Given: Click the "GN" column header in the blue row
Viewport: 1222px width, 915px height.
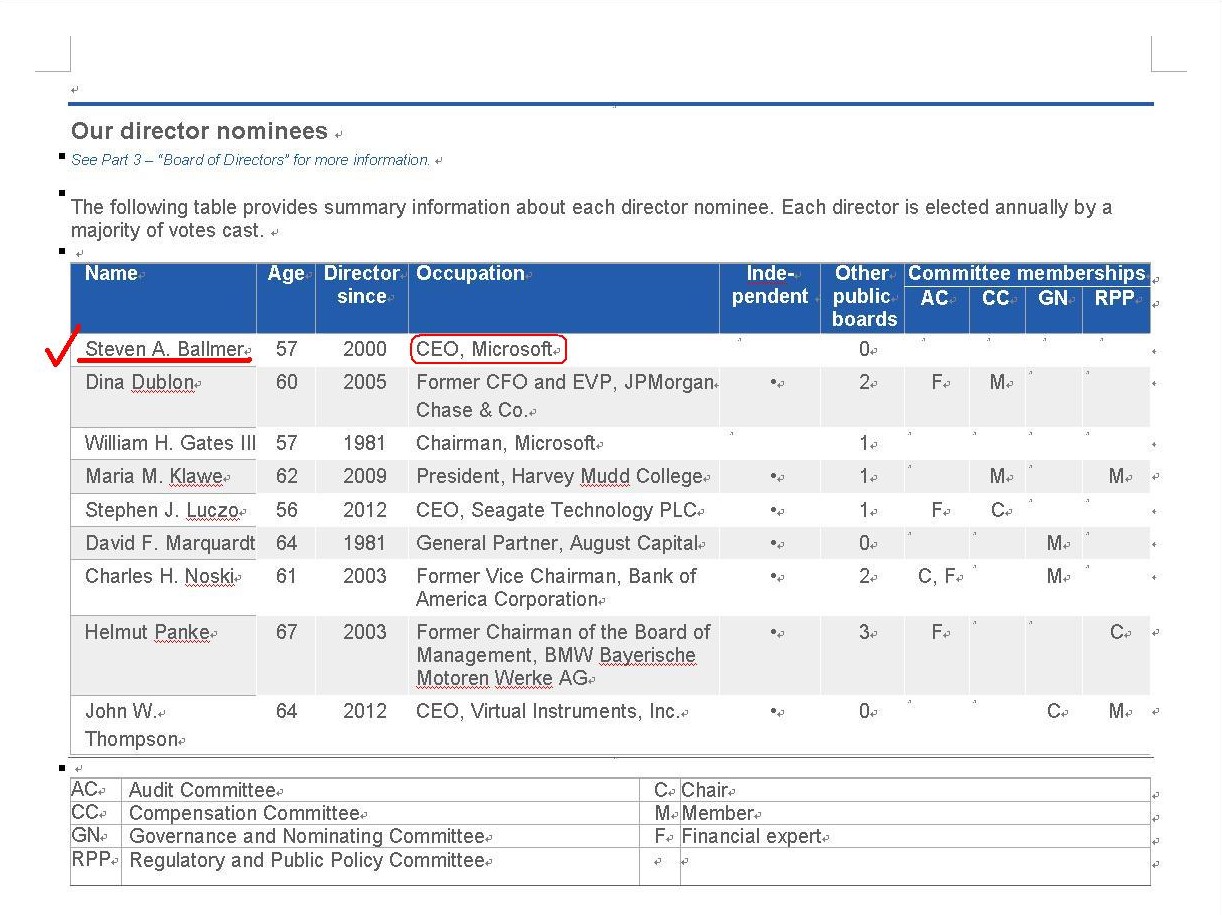Looking at the screenshot, I should coord(1053,298).
